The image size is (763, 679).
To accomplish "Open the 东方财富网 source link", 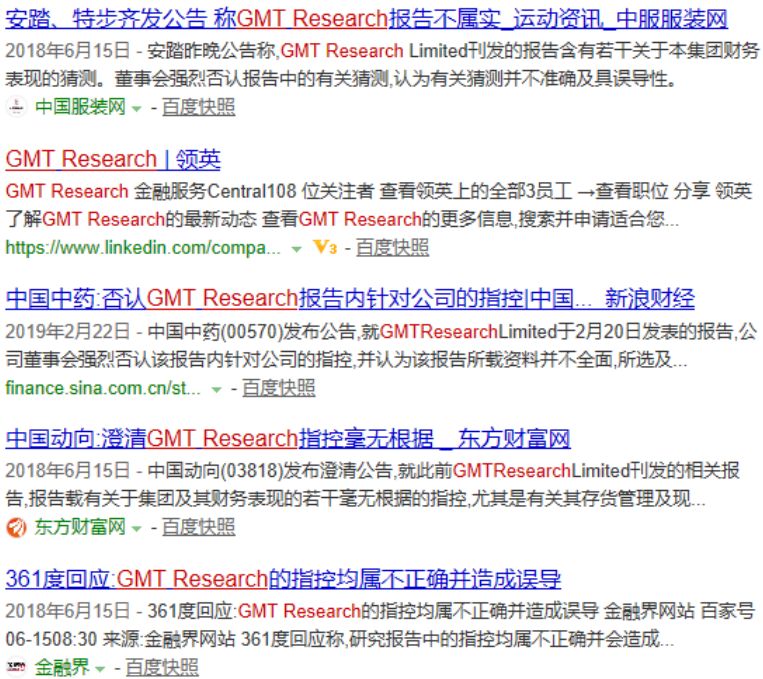I will [80, 527].
